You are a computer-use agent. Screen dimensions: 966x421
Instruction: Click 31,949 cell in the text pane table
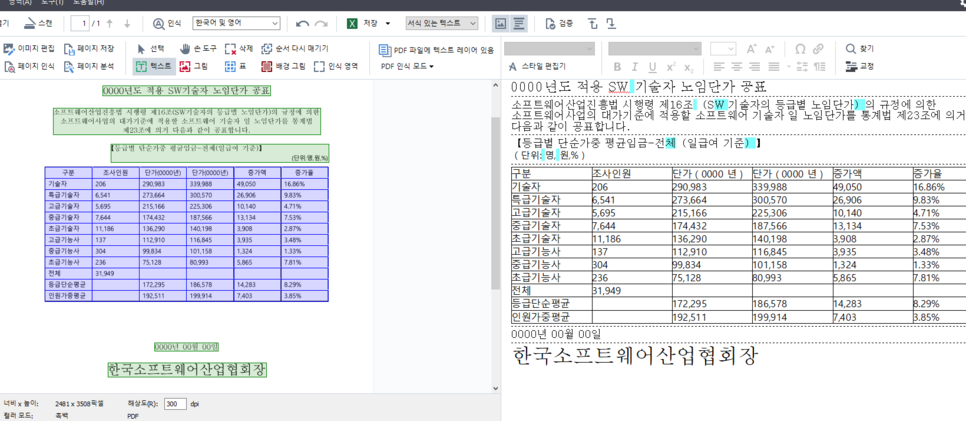[631, 290]
